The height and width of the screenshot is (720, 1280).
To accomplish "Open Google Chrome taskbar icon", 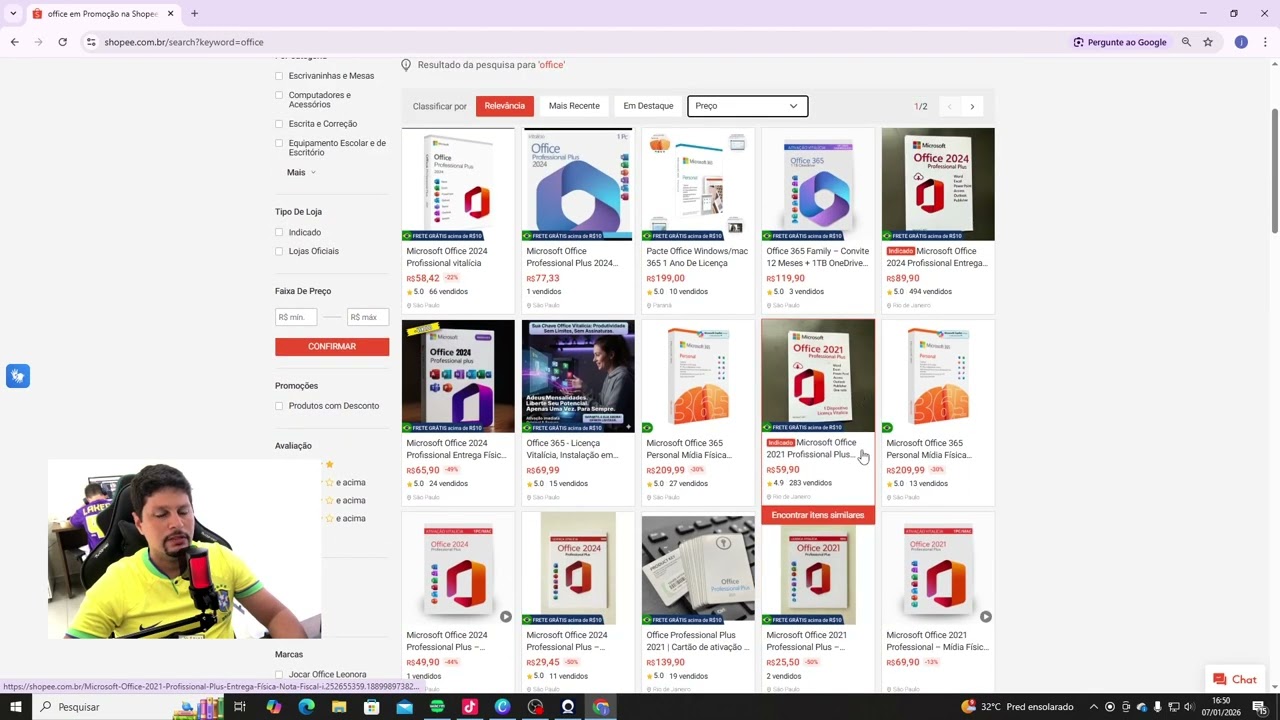I will 601,707.
